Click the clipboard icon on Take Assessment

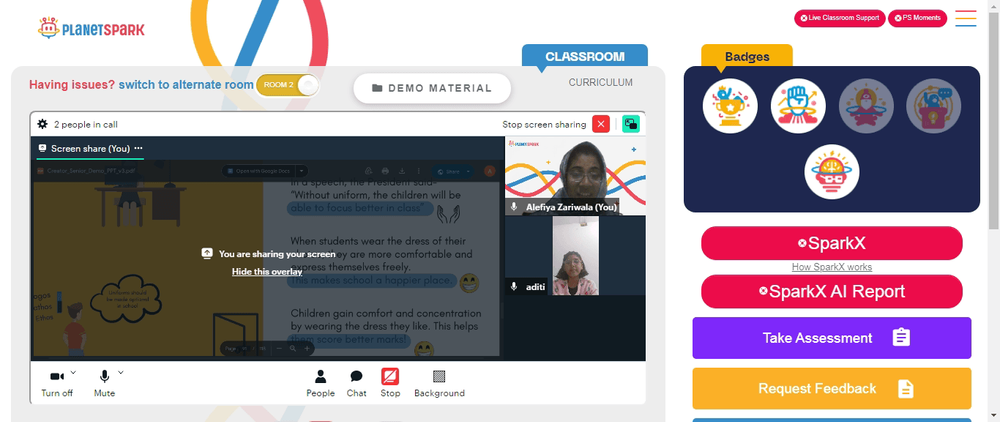901,337
